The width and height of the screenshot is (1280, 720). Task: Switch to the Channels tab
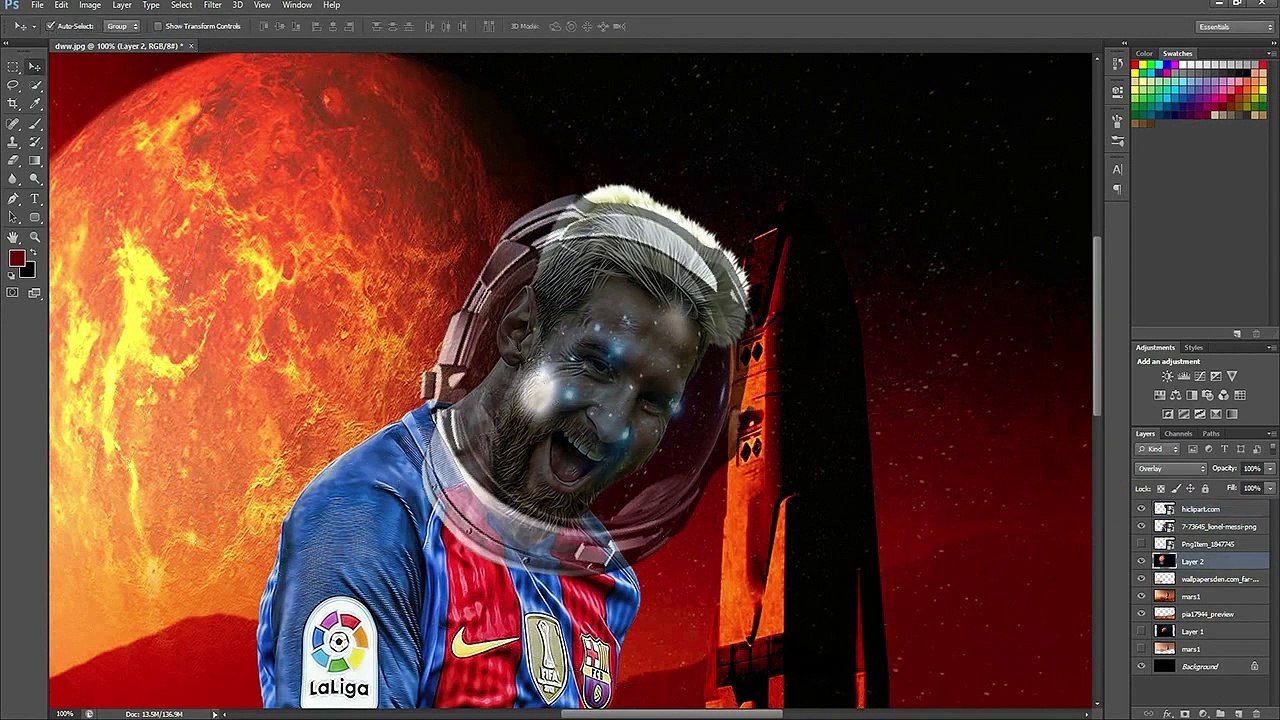coord(1178,434)
